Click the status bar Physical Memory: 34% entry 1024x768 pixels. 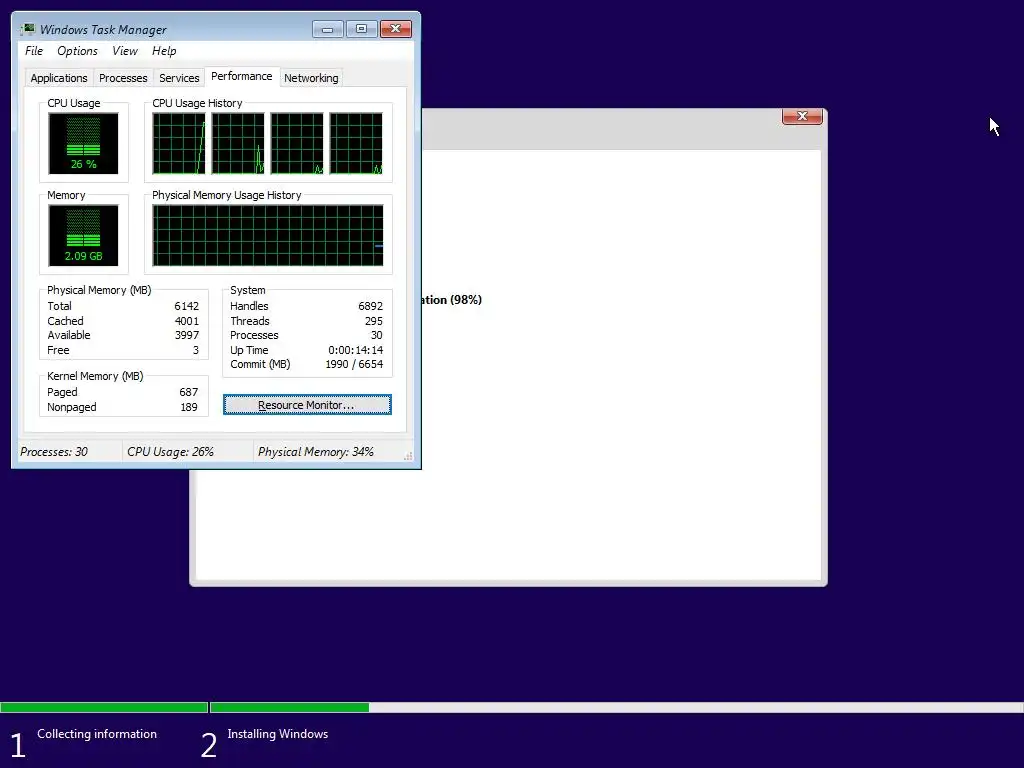[x=315, y=452]
